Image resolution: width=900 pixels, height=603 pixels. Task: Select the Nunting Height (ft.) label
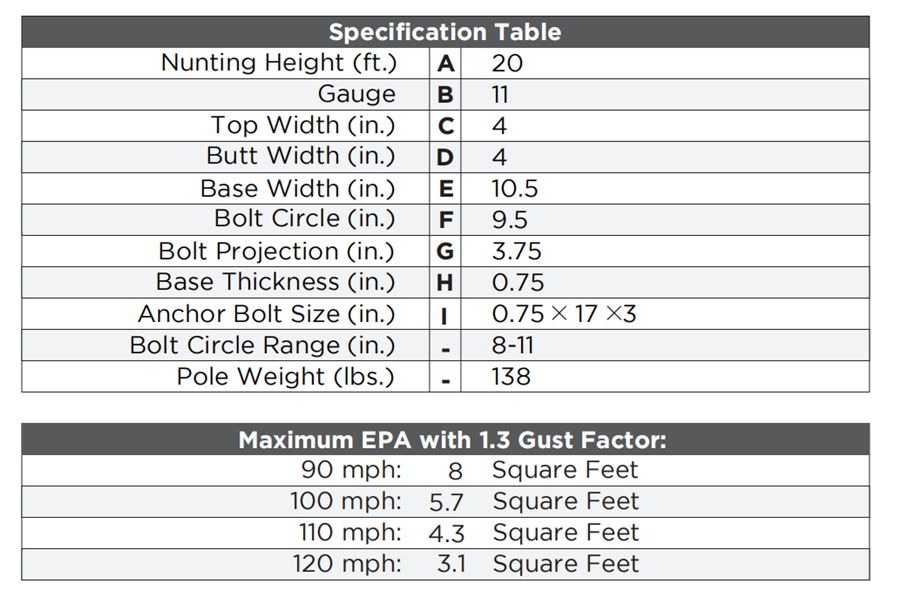tap(279, 63)
